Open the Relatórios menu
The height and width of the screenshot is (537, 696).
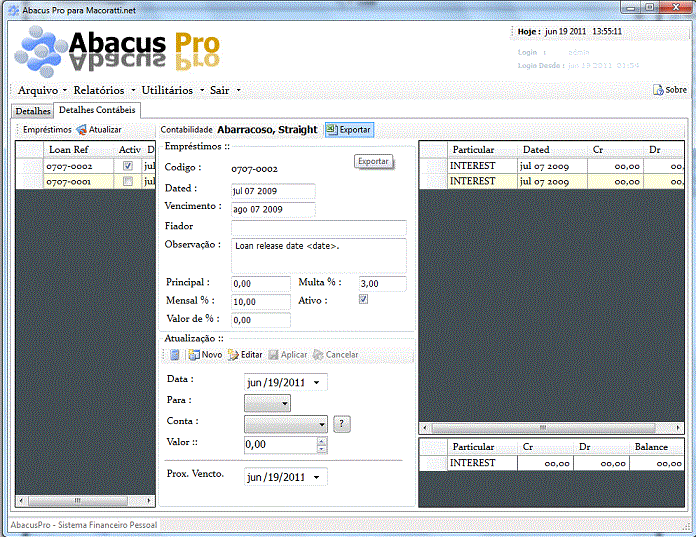(99, 90)
